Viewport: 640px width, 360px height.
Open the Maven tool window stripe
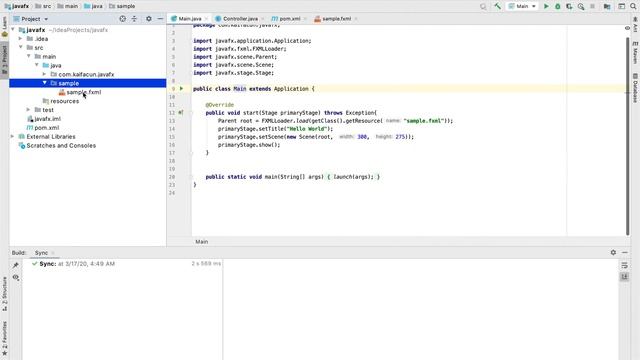[636, 52]
